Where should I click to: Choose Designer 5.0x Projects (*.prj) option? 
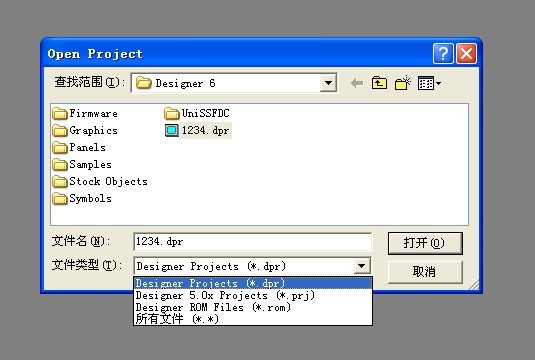pos(252,295)
